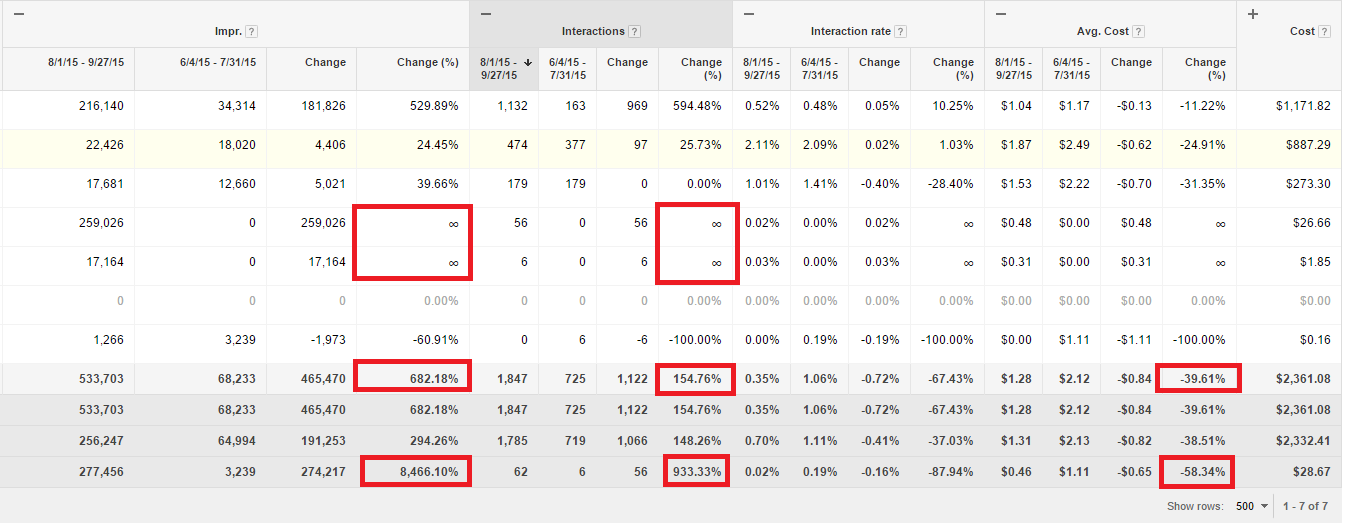Collapse the Interactions column group
The image size is (1345, 523).
(487, 13)
